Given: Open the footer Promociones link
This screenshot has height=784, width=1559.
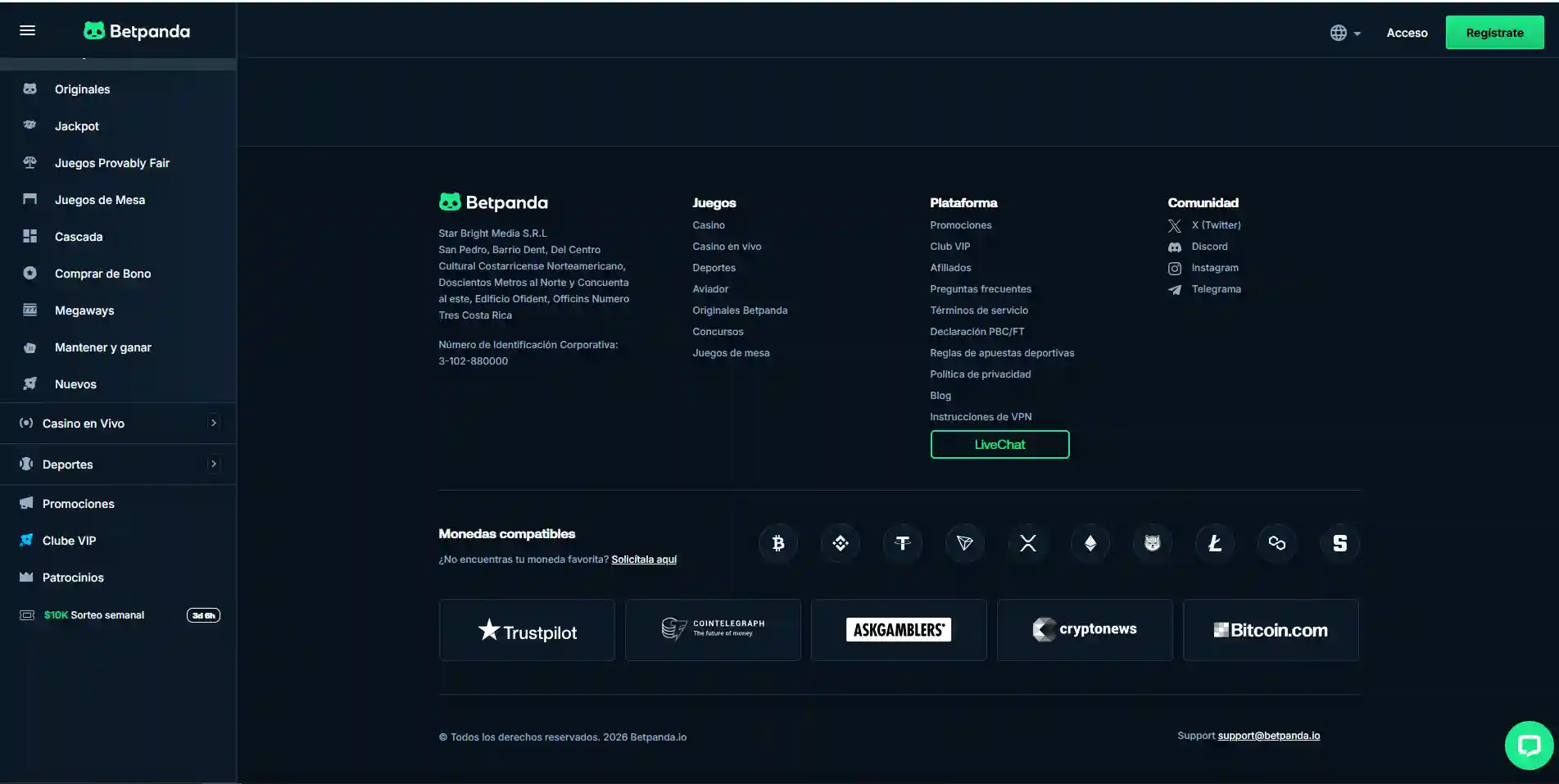Looking at the screenshot, I should coord(960,225).
